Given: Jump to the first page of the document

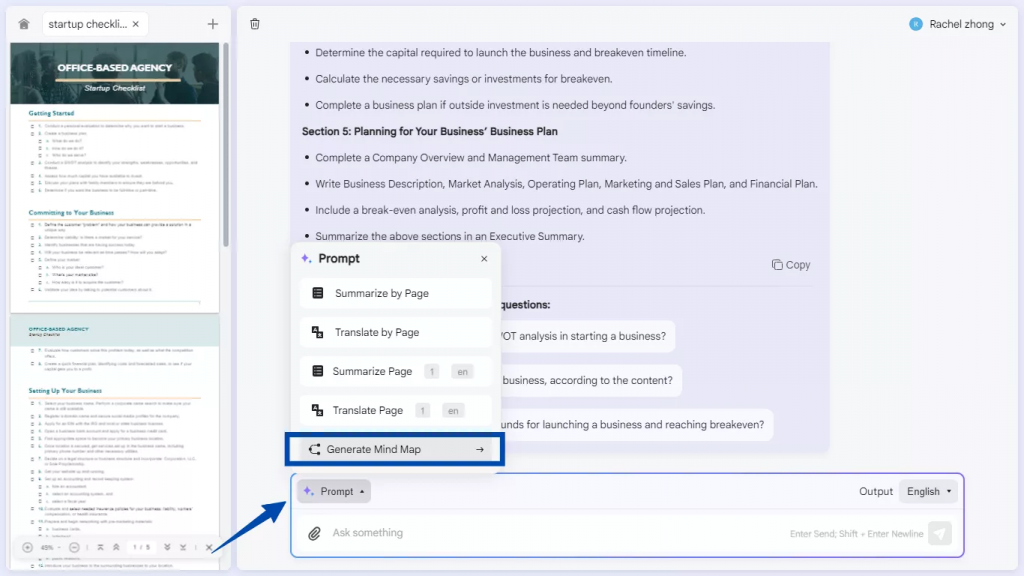Looking at the screenshot, I should coord(100,547).
